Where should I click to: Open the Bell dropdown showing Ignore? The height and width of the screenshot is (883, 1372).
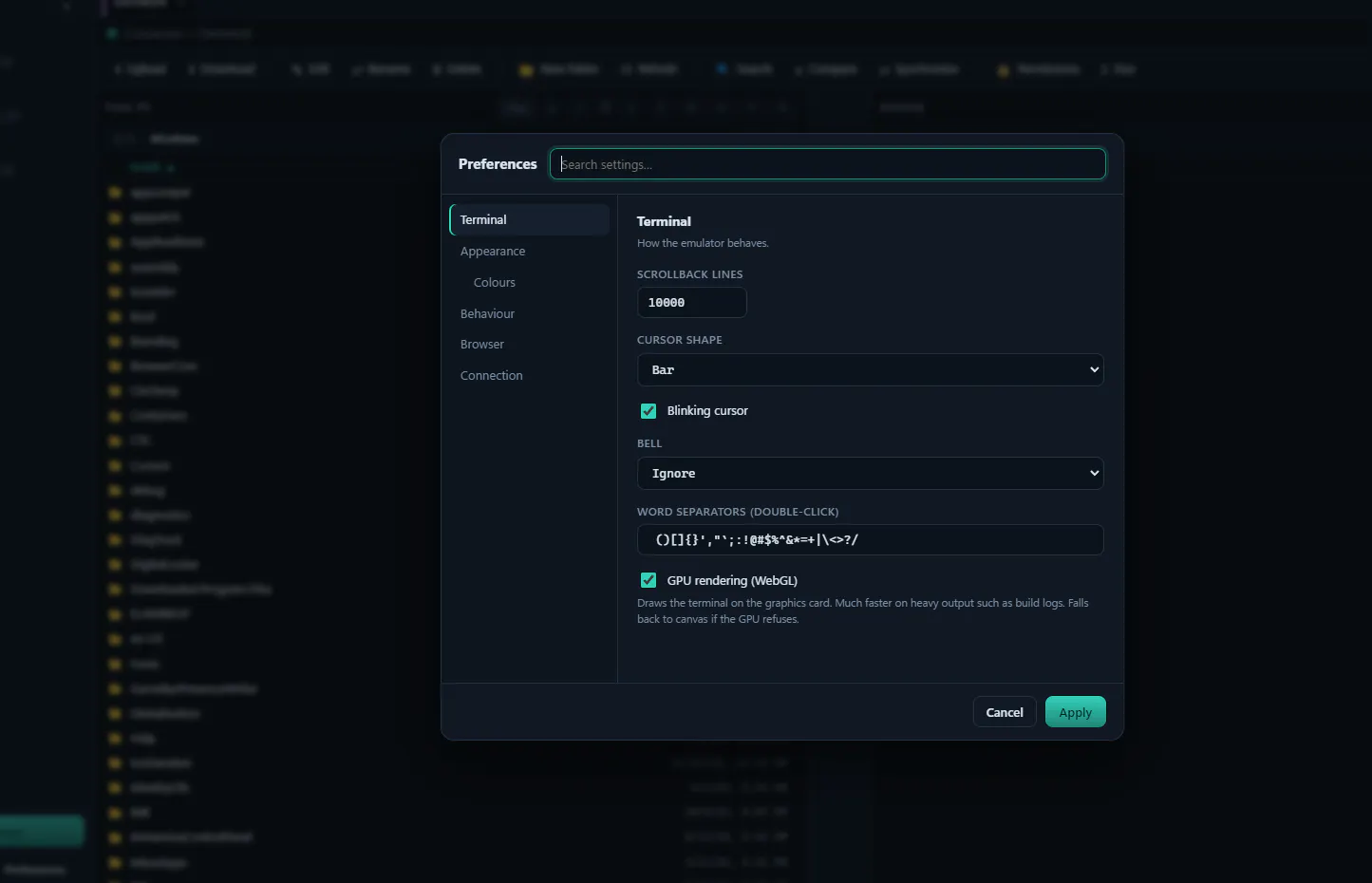click(870, 473)
